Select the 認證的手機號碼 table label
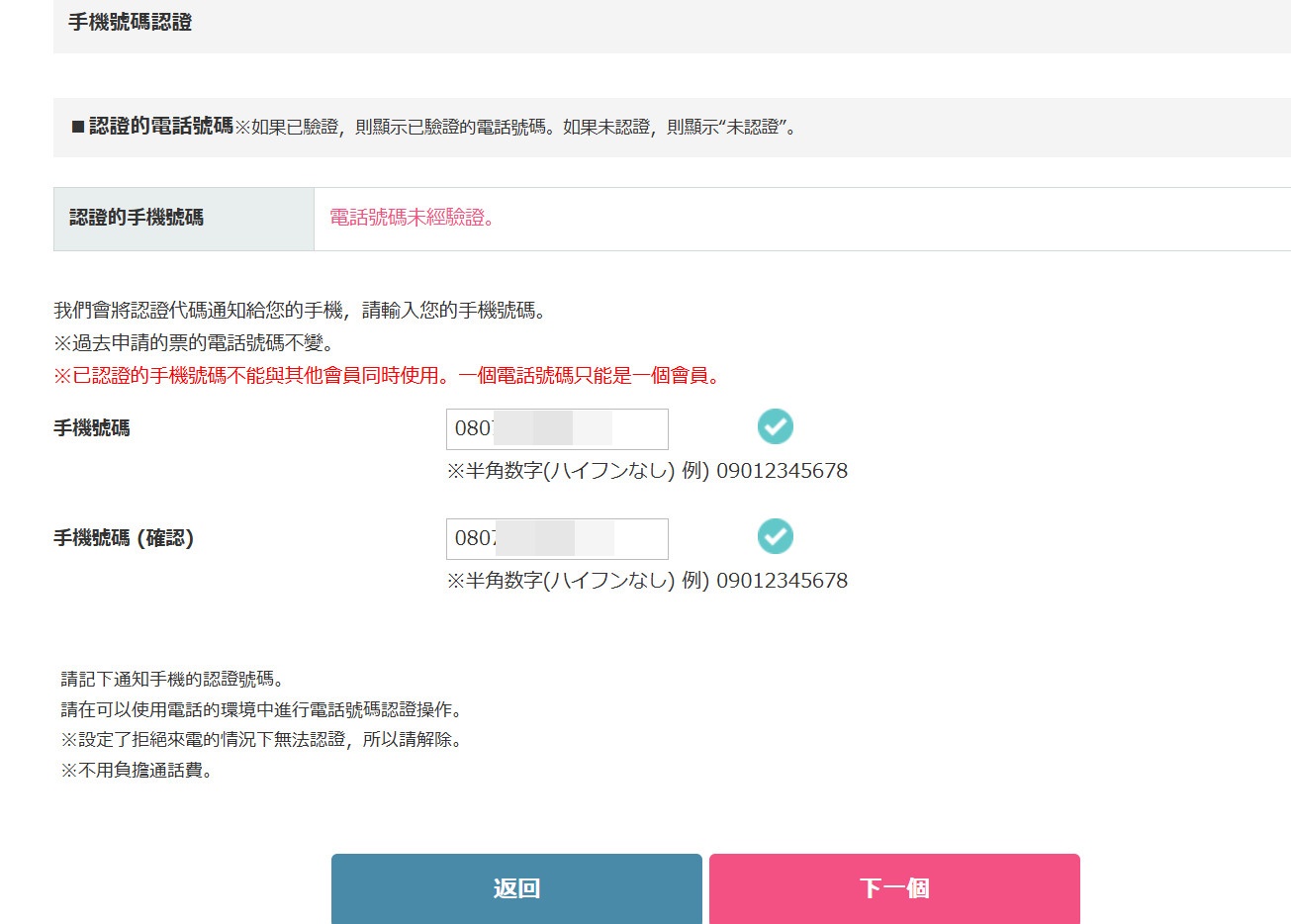1291x924 pixels. click(137, 218)
